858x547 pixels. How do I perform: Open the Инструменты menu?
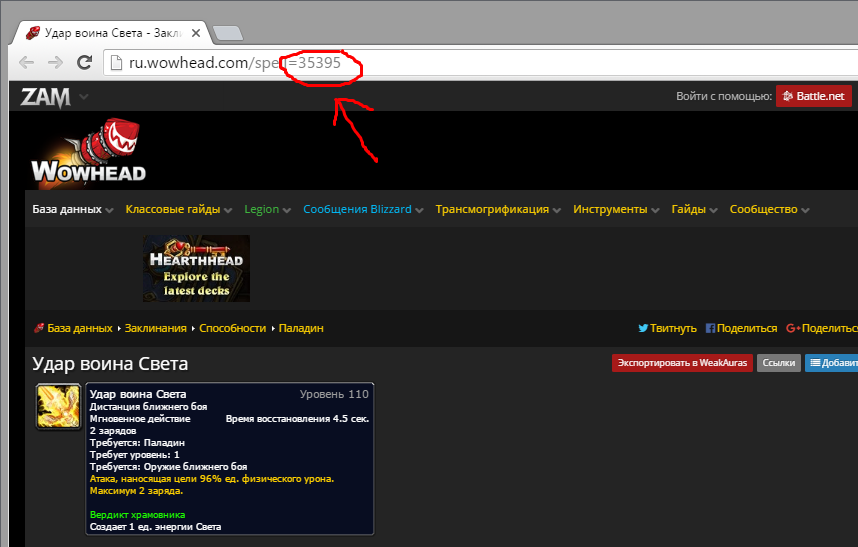(x=616, y=209)
